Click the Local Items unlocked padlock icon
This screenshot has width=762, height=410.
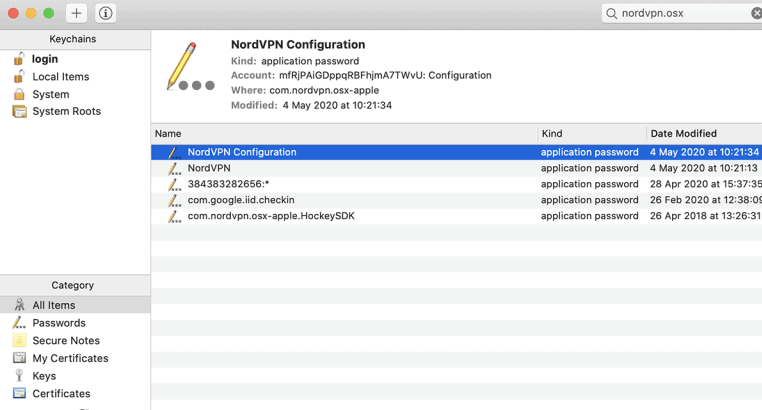point(19,76)
